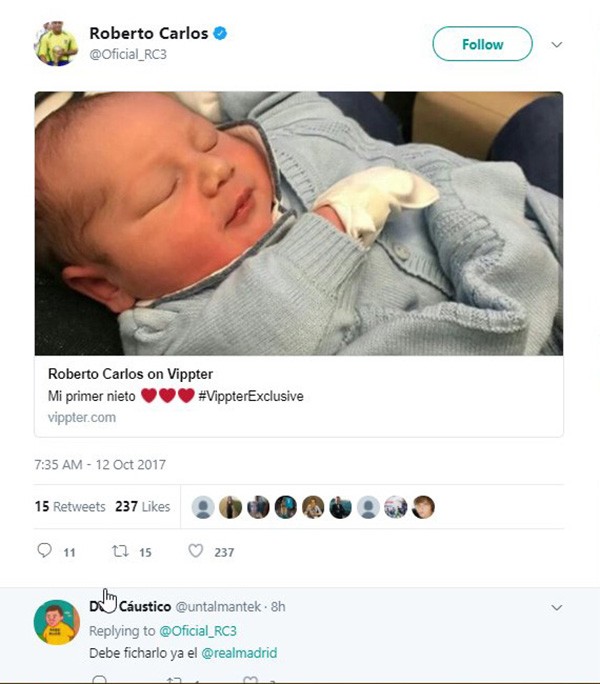Follow Roberto Carlos
The width and height of the screenshot is (600, 684).
[x=482, y=44]
